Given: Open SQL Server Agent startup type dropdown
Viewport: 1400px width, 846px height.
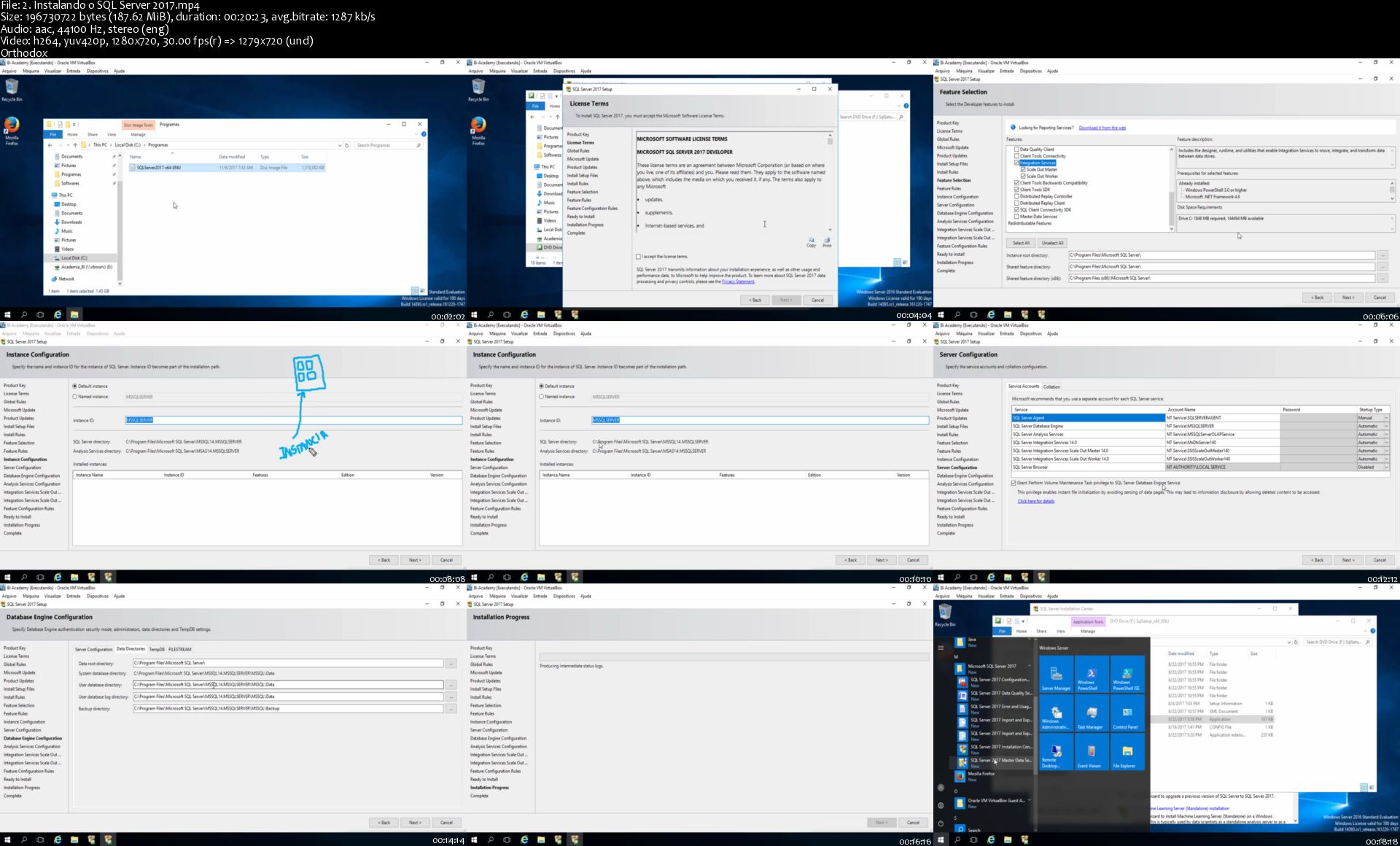Looking at the screenshot, I should point(1386,418).
